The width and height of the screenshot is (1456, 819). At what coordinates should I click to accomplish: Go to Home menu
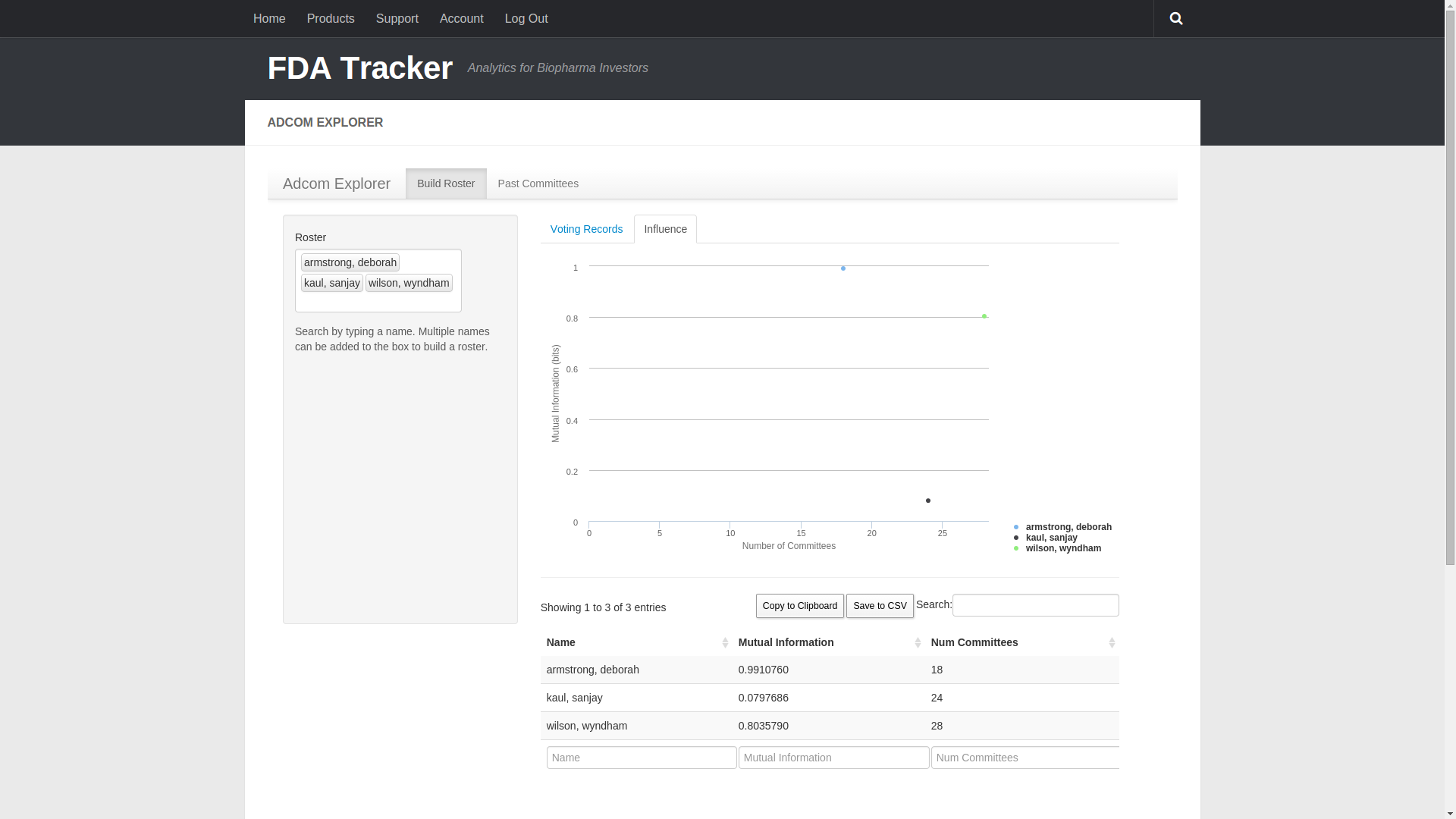tap(269, 18)
